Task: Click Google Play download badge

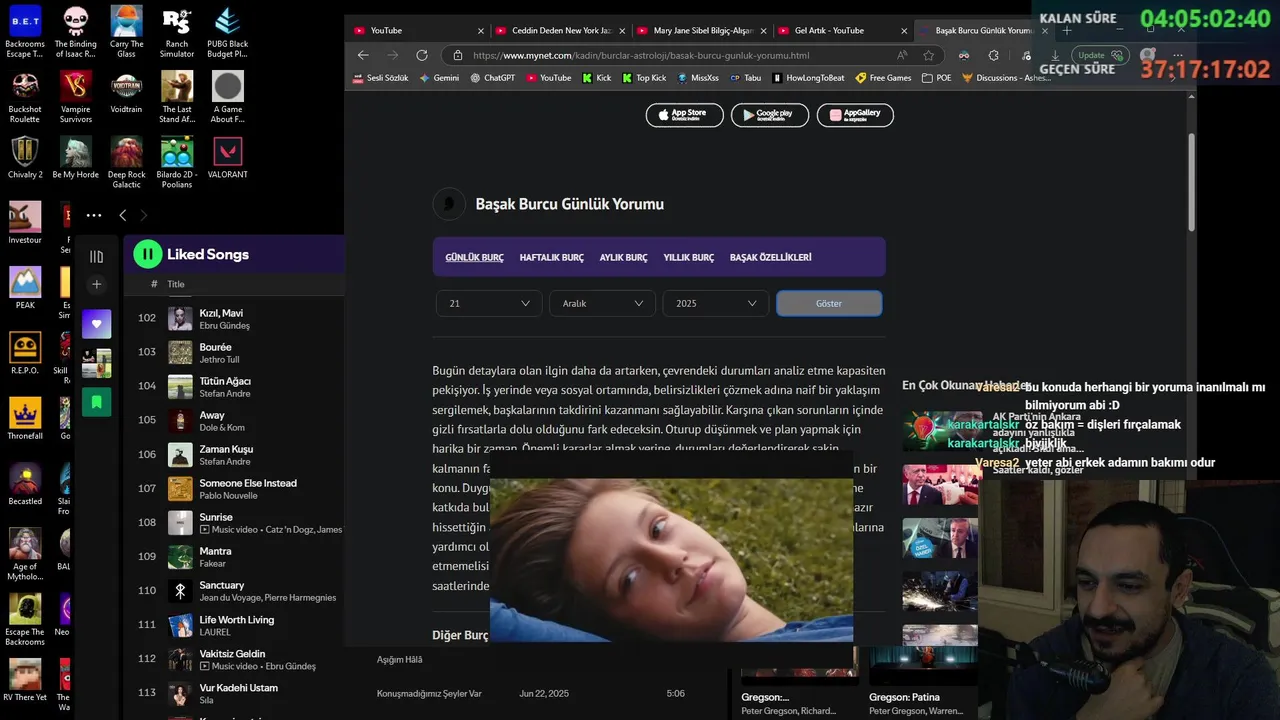Action: pyautogui.click(x=770, y=115)
